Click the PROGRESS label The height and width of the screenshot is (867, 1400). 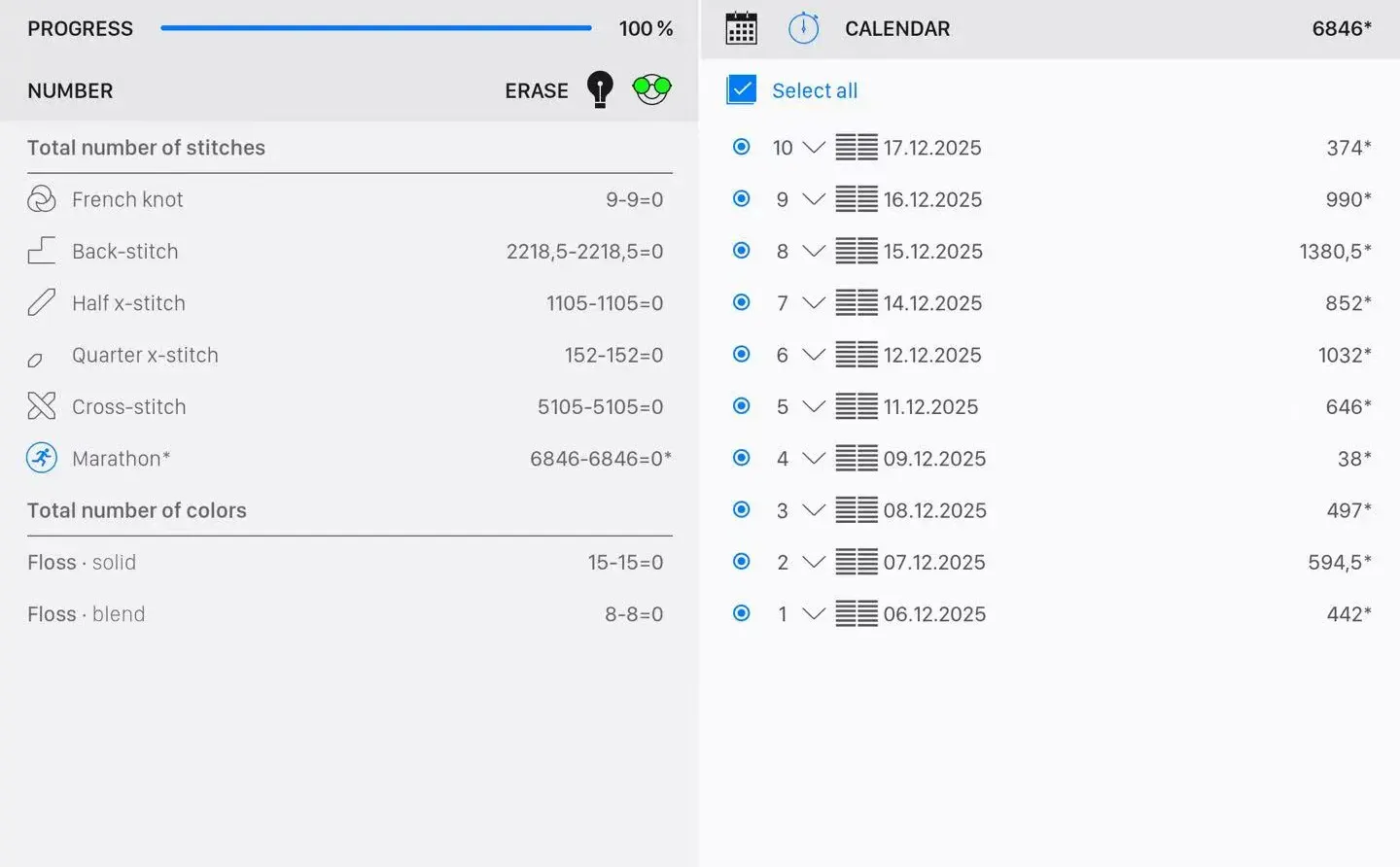click(x=80, y=29)
